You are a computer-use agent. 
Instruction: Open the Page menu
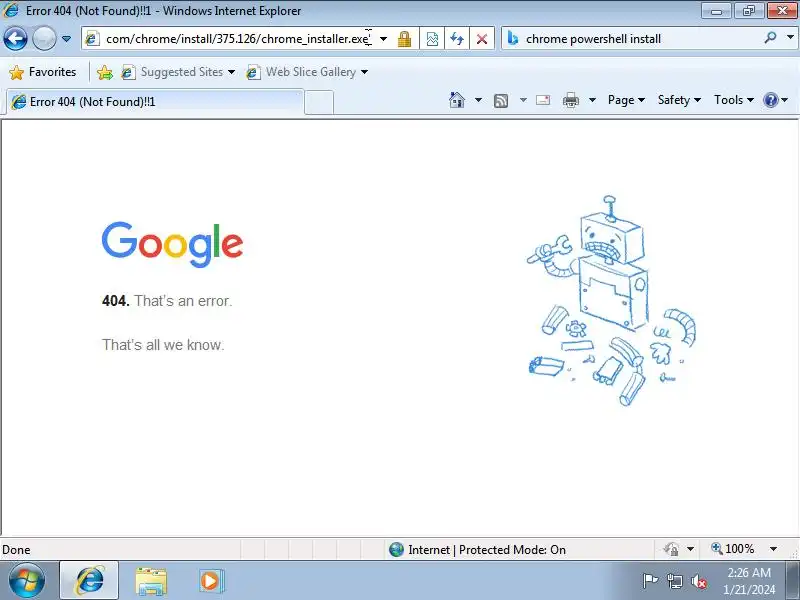[626, 100]
